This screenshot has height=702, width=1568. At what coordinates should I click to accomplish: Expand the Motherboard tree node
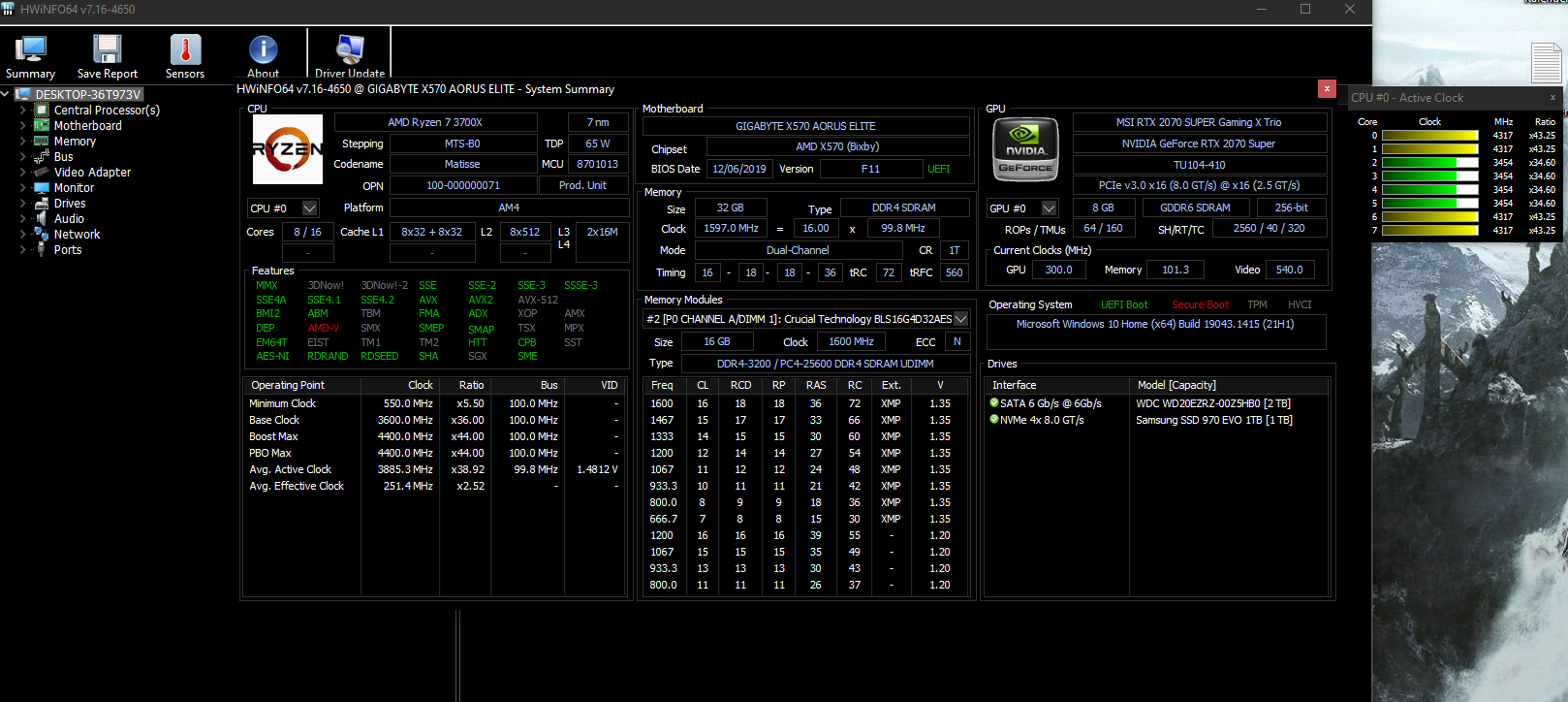tap(23, 125)
